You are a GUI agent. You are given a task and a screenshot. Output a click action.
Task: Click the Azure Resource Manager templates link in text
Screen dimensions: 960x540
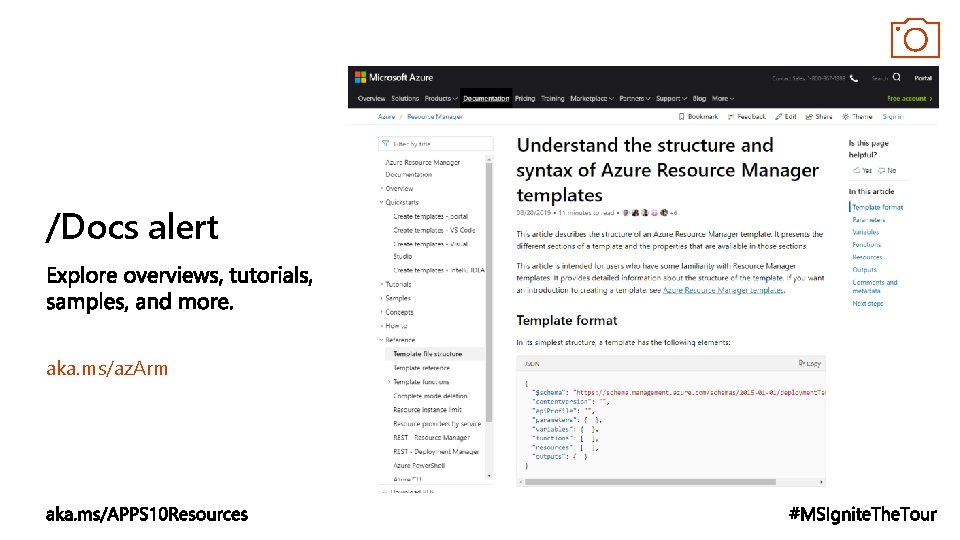[x=723, y=290]
